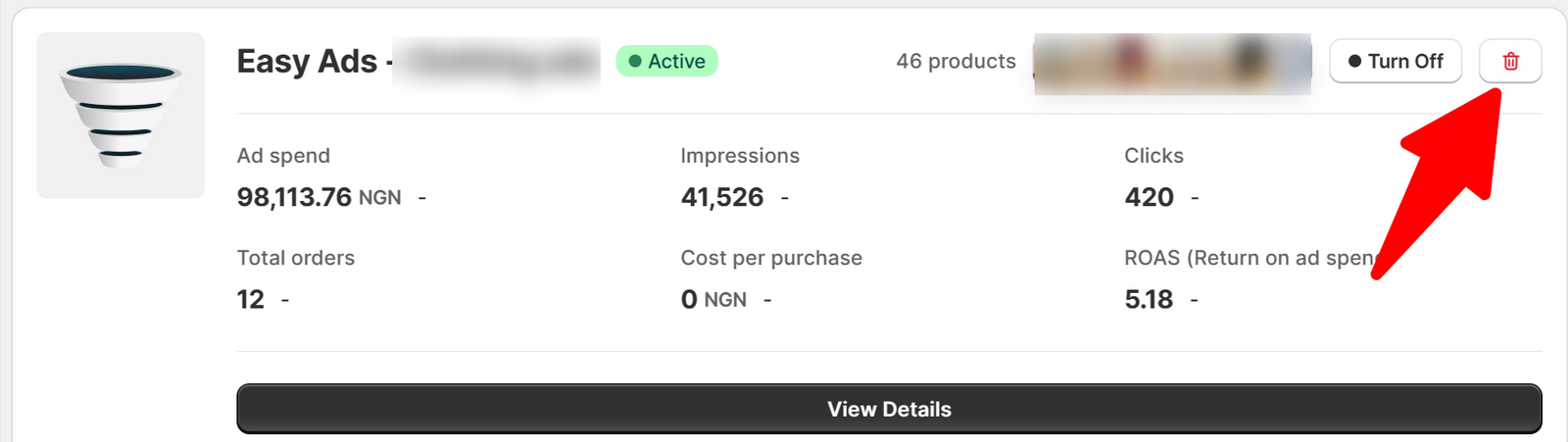Turn Off the Easy Ads campaign

pyautogui.click(x=1395, y=61)
